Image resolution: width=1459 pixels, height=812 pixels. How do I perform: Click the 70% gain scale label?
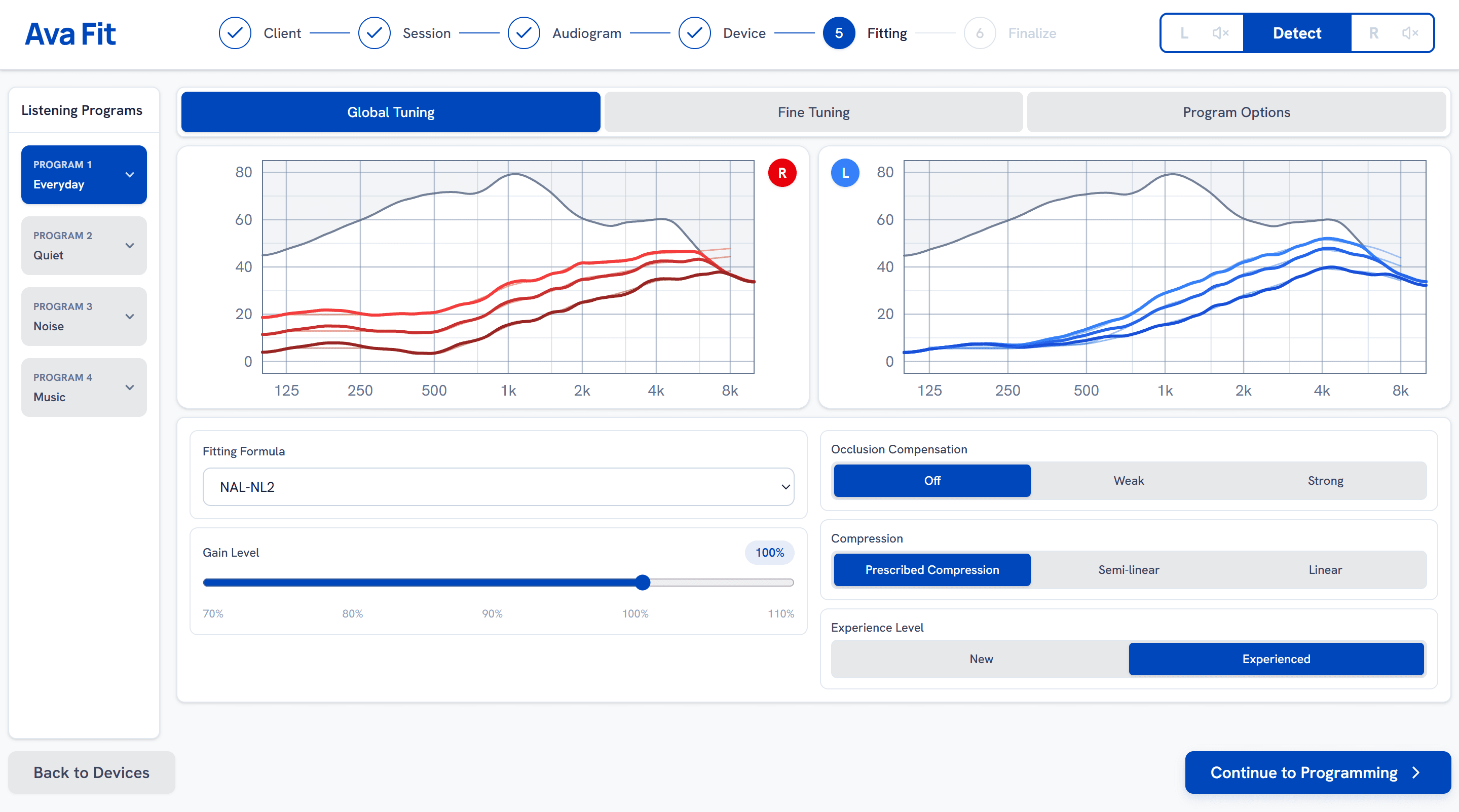point(213,614)
